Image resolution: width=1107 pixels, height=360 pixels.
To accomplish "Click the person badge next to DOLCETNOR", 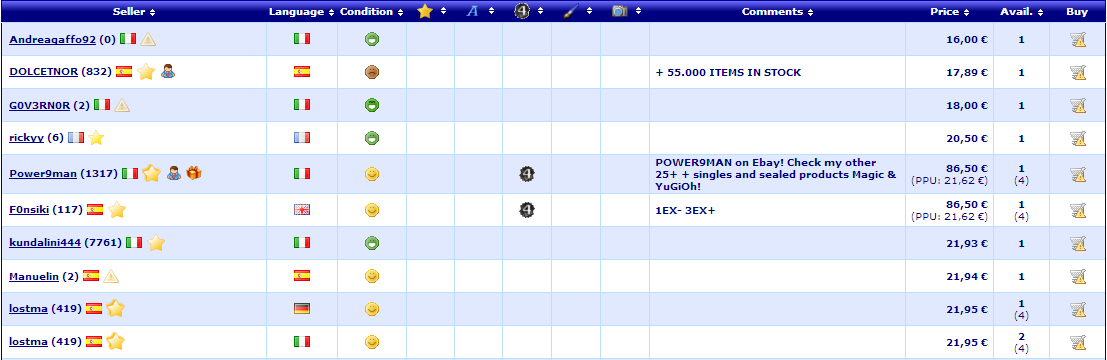I will pos(167,72).
